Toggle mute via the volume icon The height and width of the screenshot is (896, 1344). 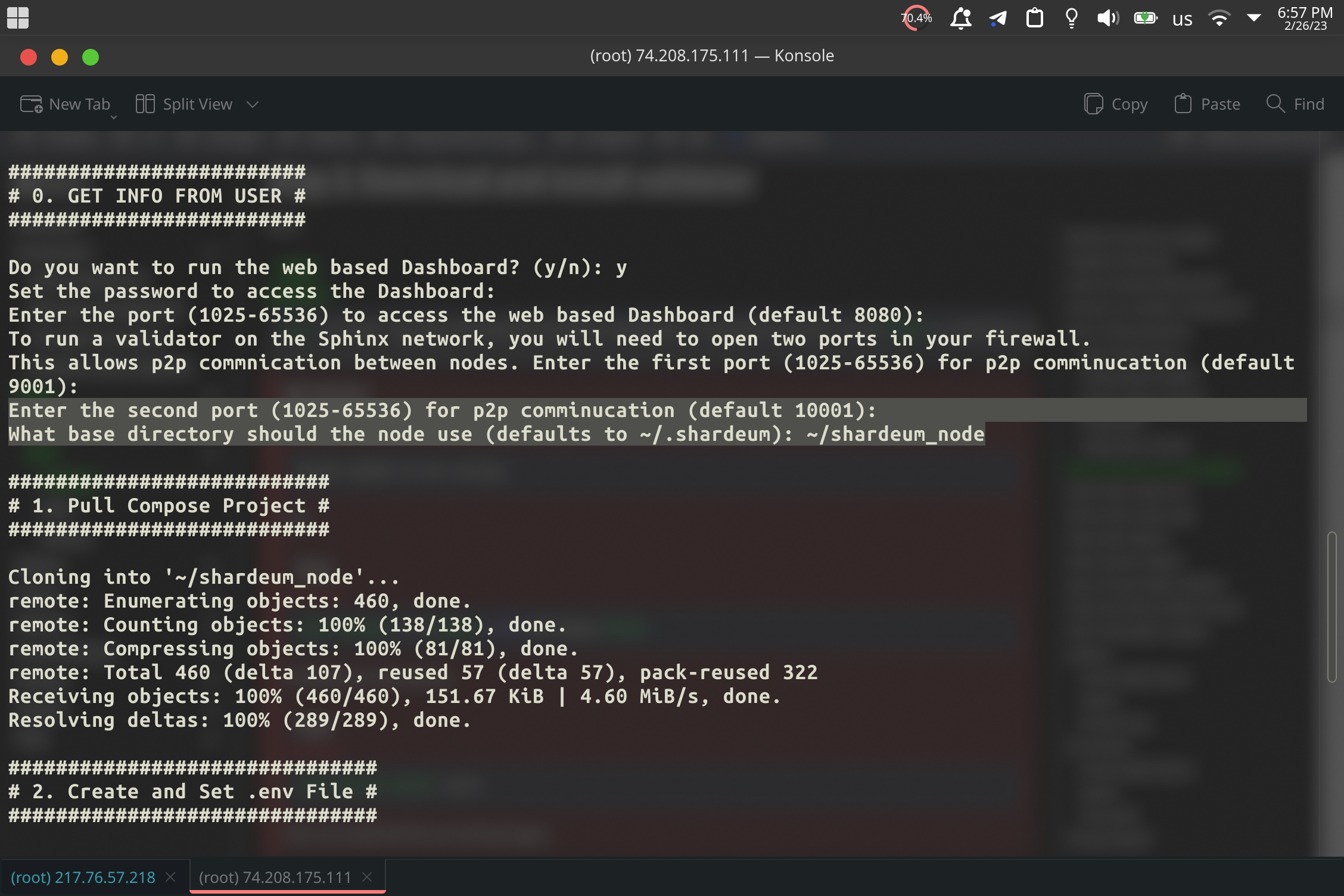tap(1108, 18)
